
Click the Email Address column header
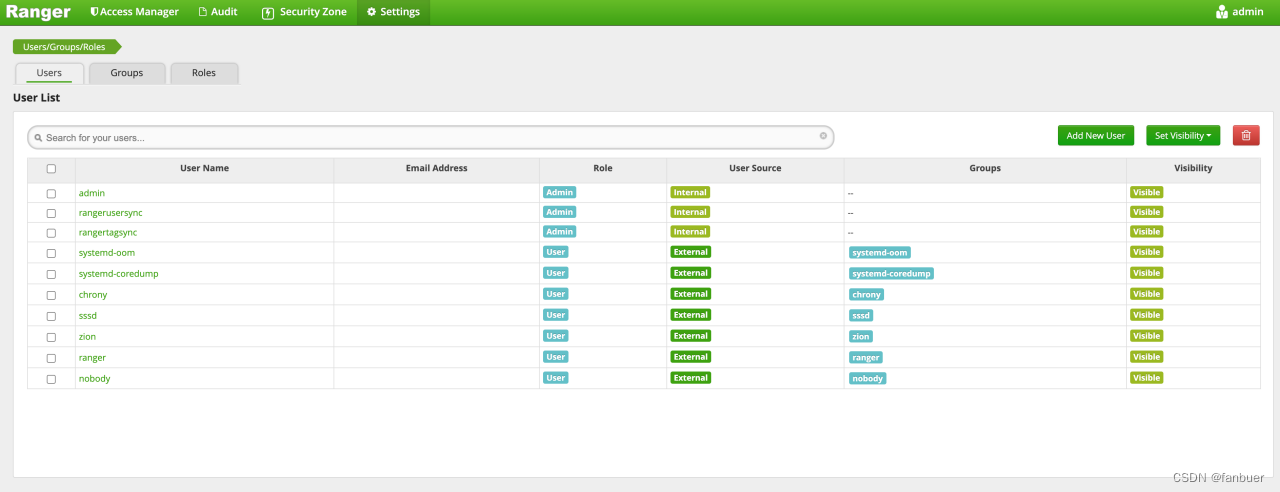coord(437,168)
